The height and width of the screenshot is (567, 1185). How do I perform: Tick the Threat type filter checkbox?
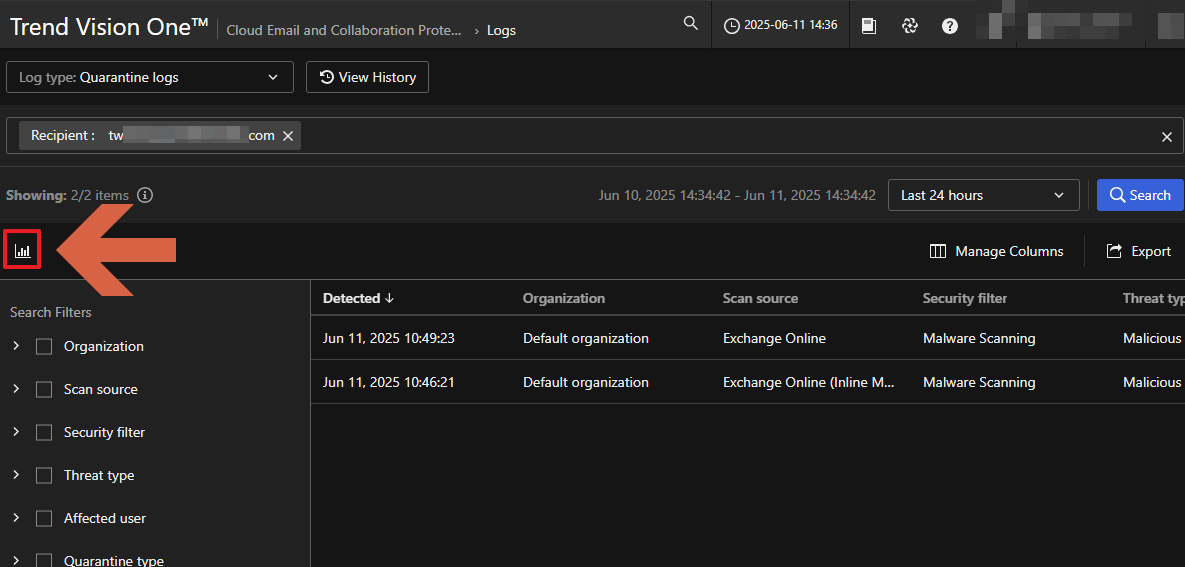(44, 476)
